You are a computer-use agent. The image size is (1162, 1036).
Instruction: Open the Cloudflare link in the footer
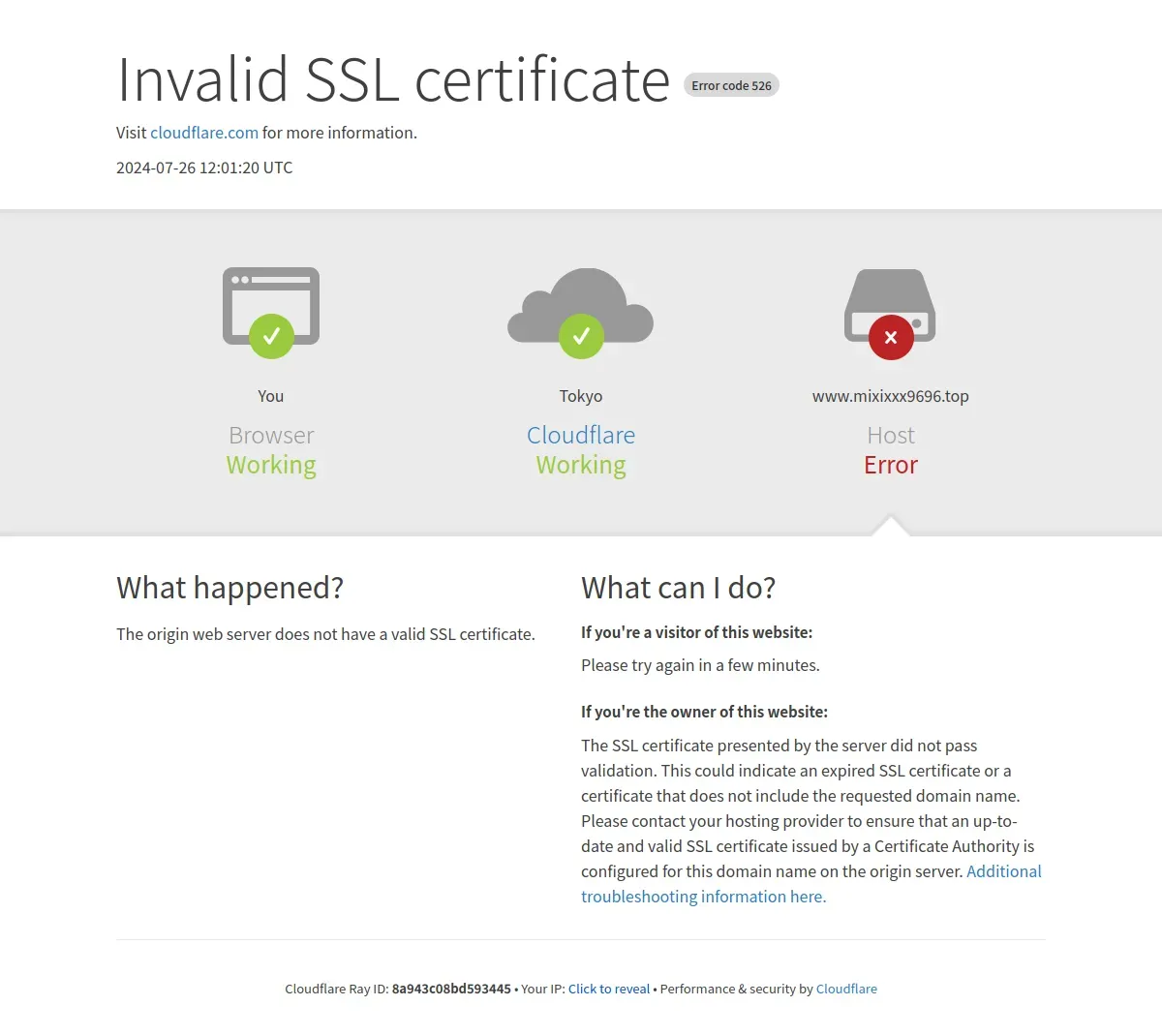coord(846,989)
